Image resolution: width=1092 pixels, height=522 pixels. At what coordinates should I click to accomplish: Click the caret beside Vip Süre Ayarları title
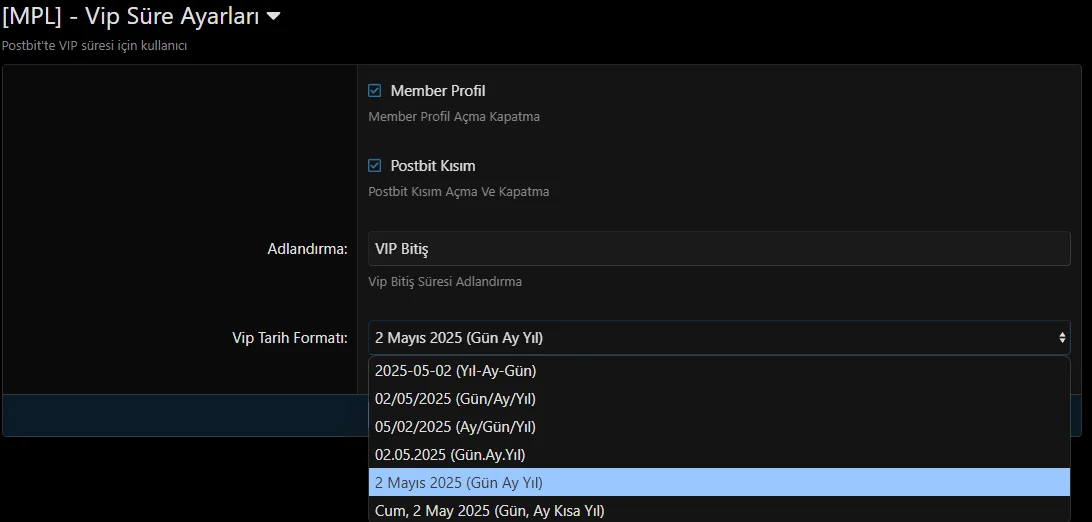pos(274,16)
